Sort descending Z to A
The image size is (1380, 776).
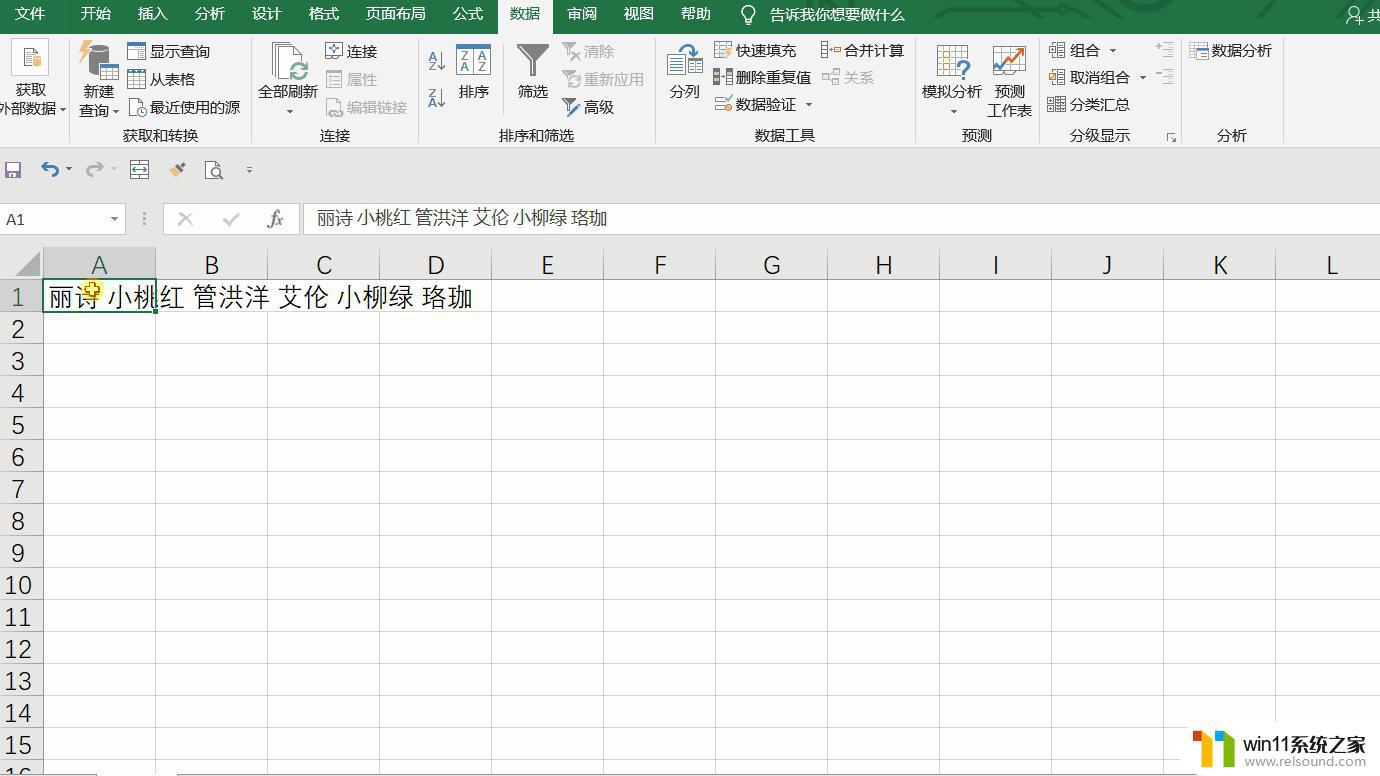tap(437, 97)
